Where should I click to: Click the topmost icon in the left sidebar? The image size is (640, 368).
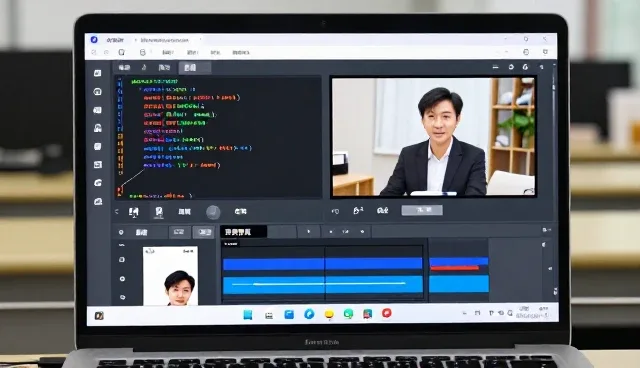[x=98, y=73]
